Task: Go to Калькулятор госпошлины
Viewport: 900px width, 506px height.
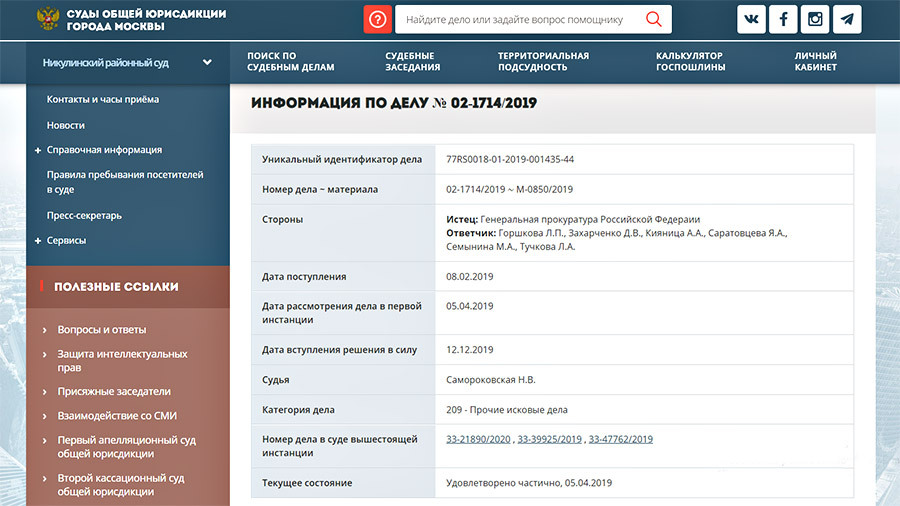Action: pos(689,62)
